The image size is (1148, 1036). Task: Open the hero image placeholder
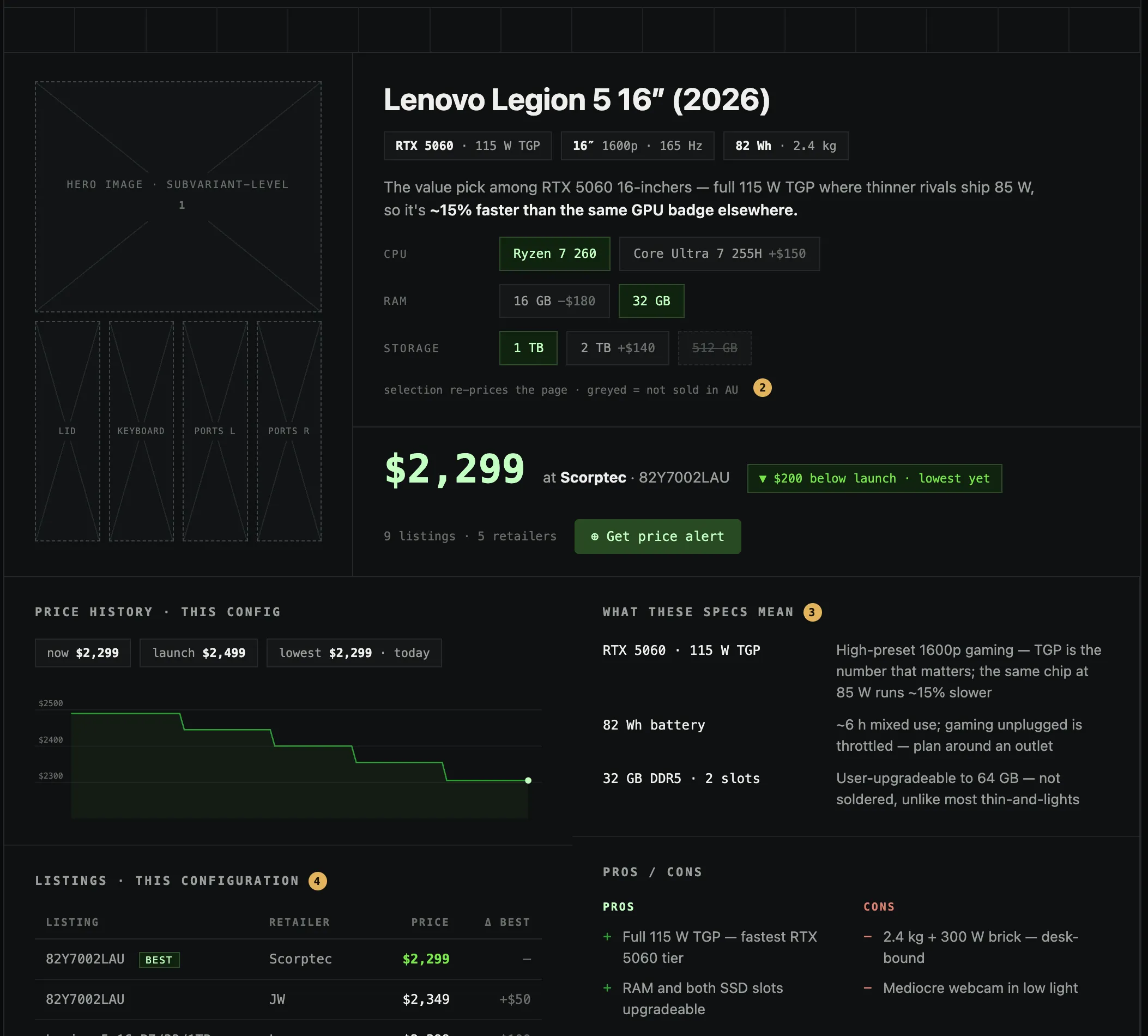pyautogui.click(x=178, y=197)
